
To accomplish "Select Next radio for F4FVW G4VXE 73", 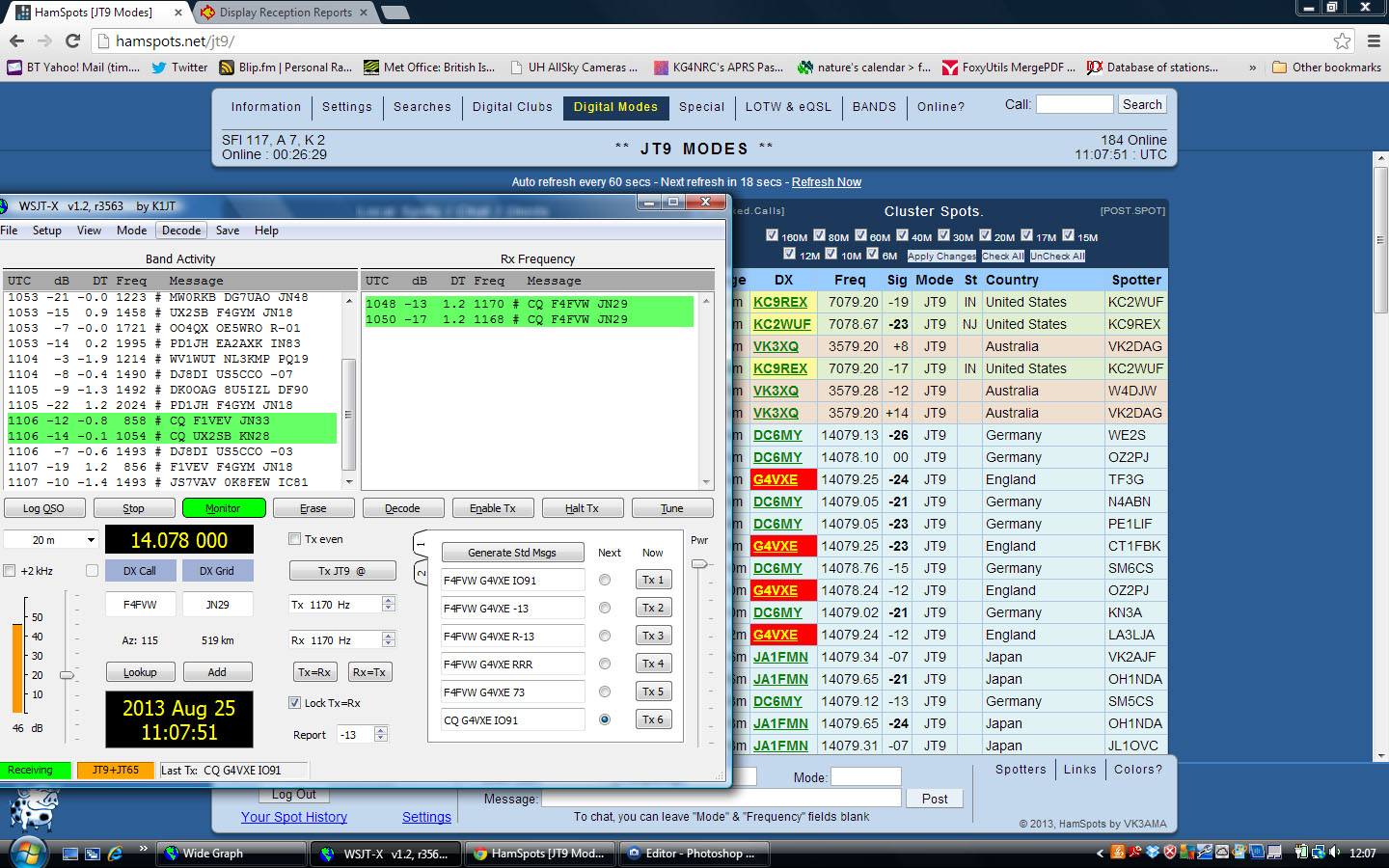I will (605, 692).
